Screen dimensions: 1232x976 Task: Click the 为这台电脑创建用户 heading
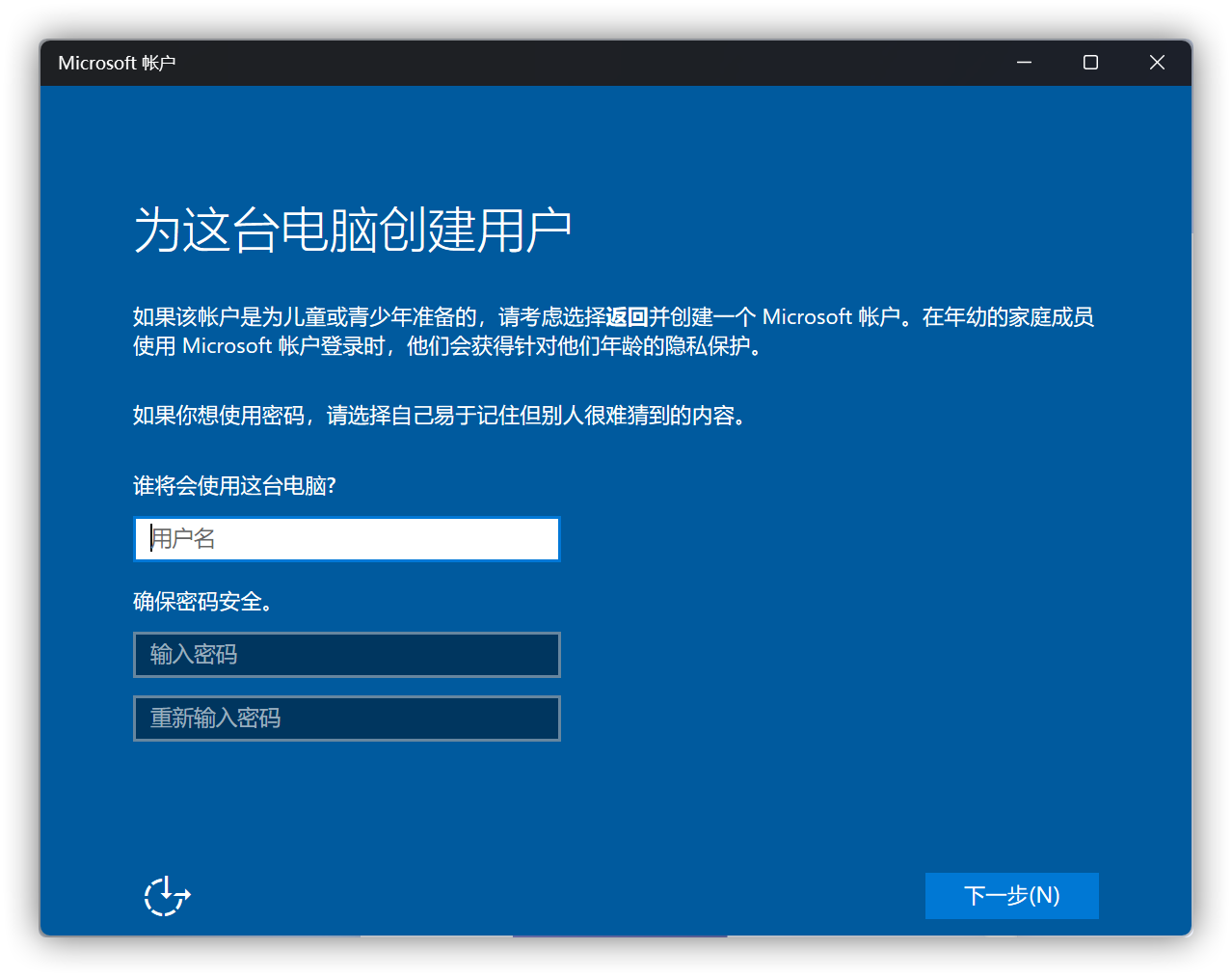point(353,230)
